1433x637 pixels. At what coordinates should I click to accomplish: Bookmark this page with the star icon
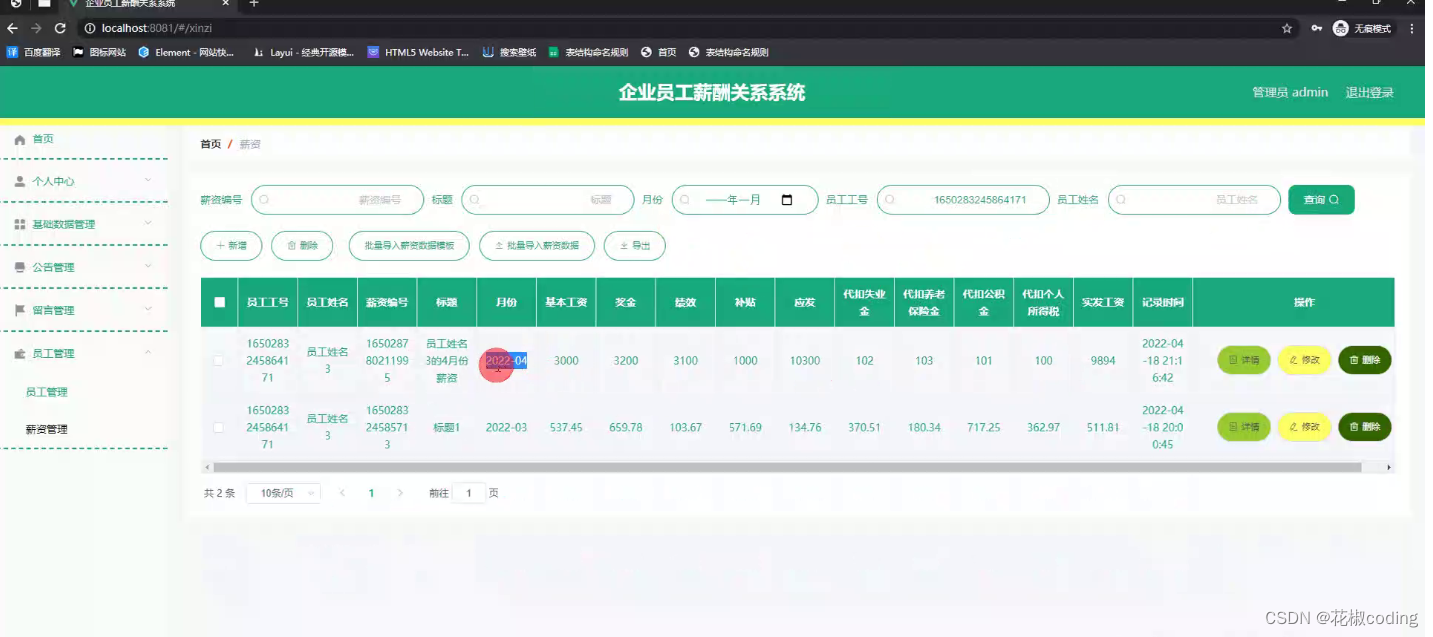(1287, 29)
